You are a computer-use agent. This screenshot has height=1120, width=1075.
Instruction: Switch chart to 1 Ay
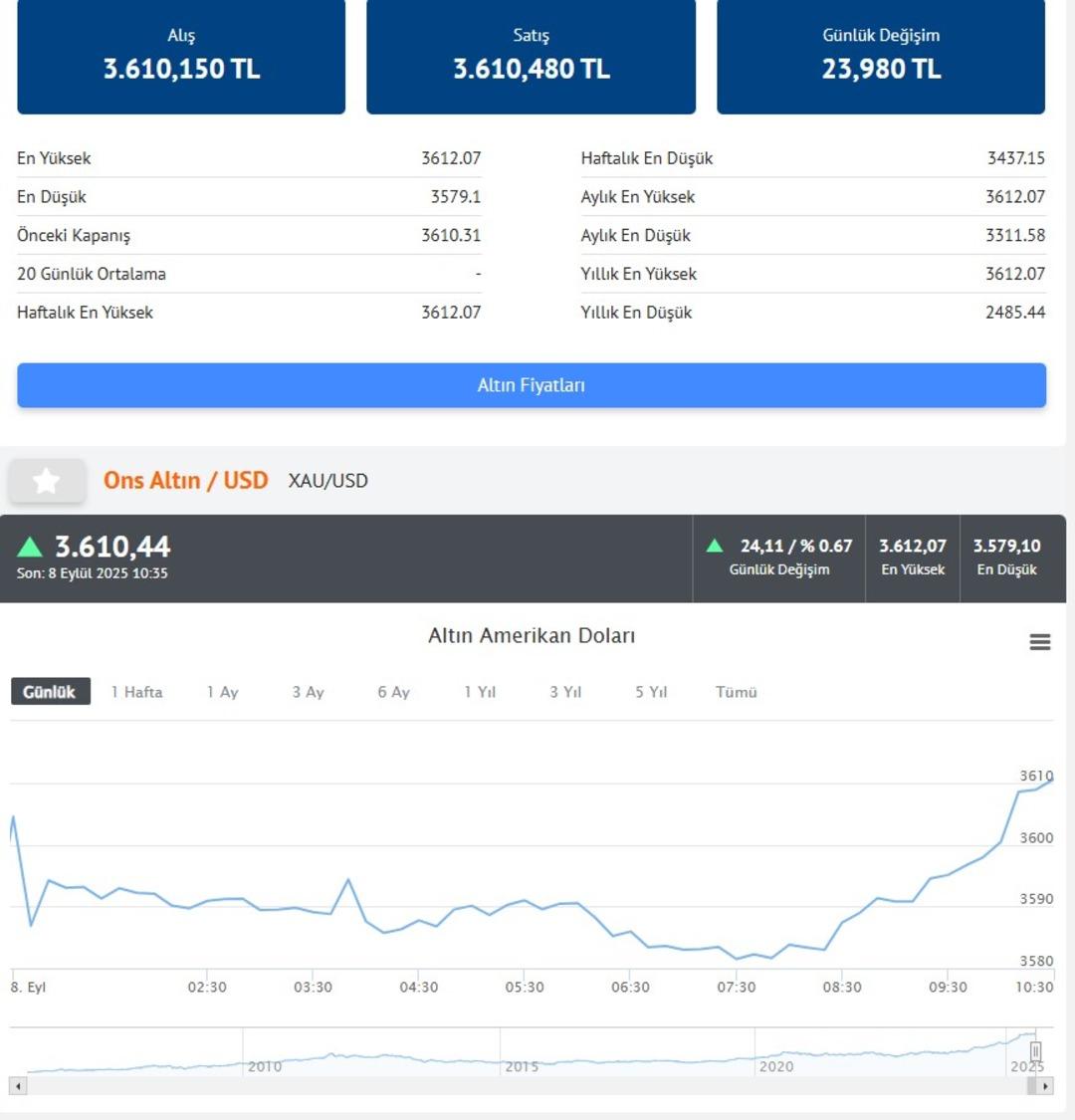(222, 692)
